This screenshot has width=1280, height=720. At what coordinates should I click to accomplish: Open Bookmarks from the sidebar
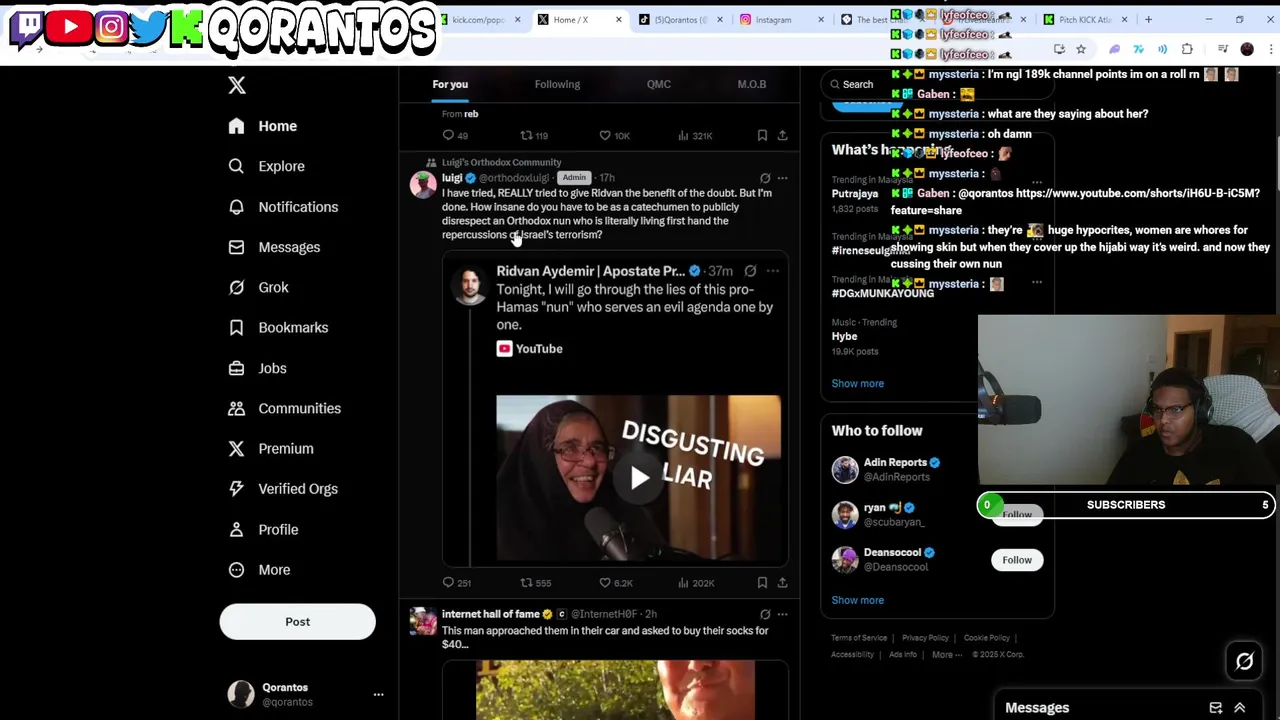pyautogui.click(x=281, y=327)
